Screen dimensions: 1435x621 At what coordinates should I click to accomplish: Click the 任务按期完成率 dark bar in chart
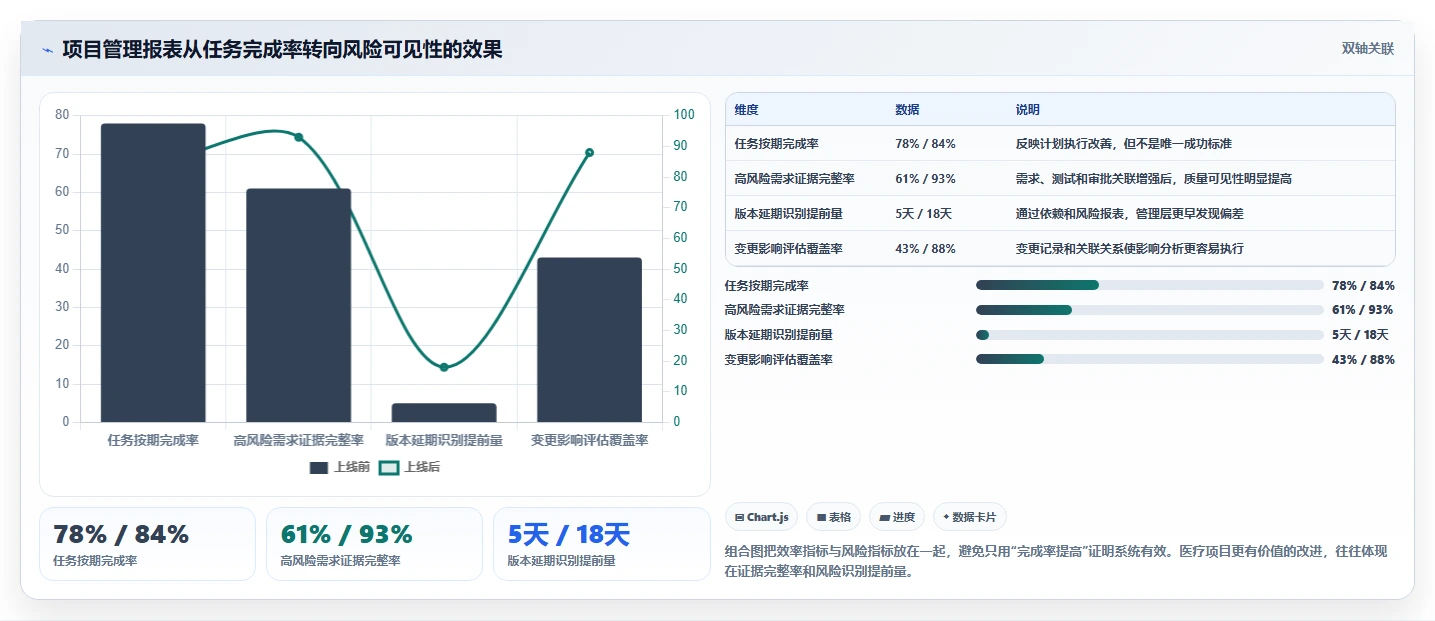pyautogui.click(x=153, y=273)
